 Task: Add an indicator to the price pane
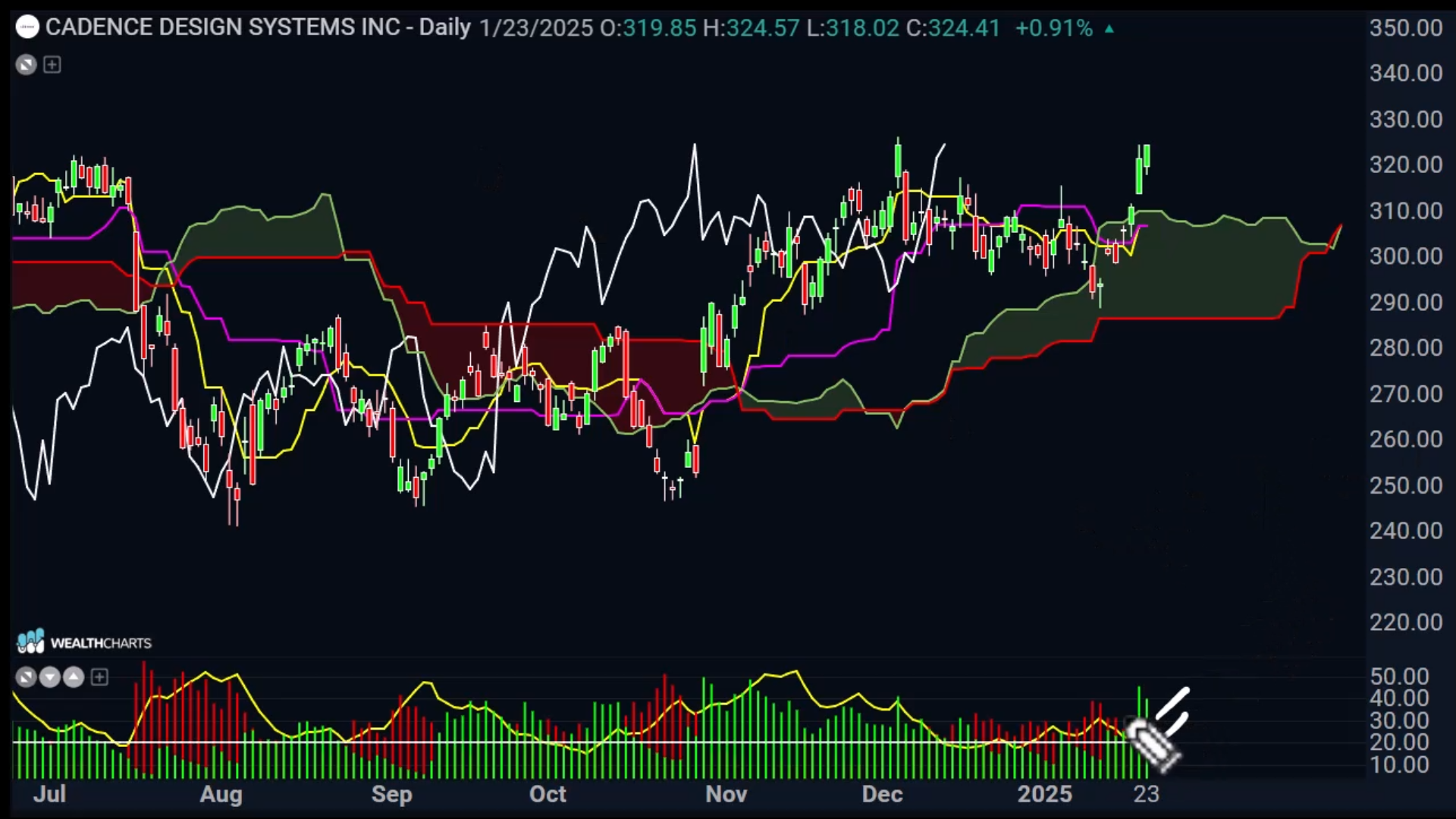point(52,64)
